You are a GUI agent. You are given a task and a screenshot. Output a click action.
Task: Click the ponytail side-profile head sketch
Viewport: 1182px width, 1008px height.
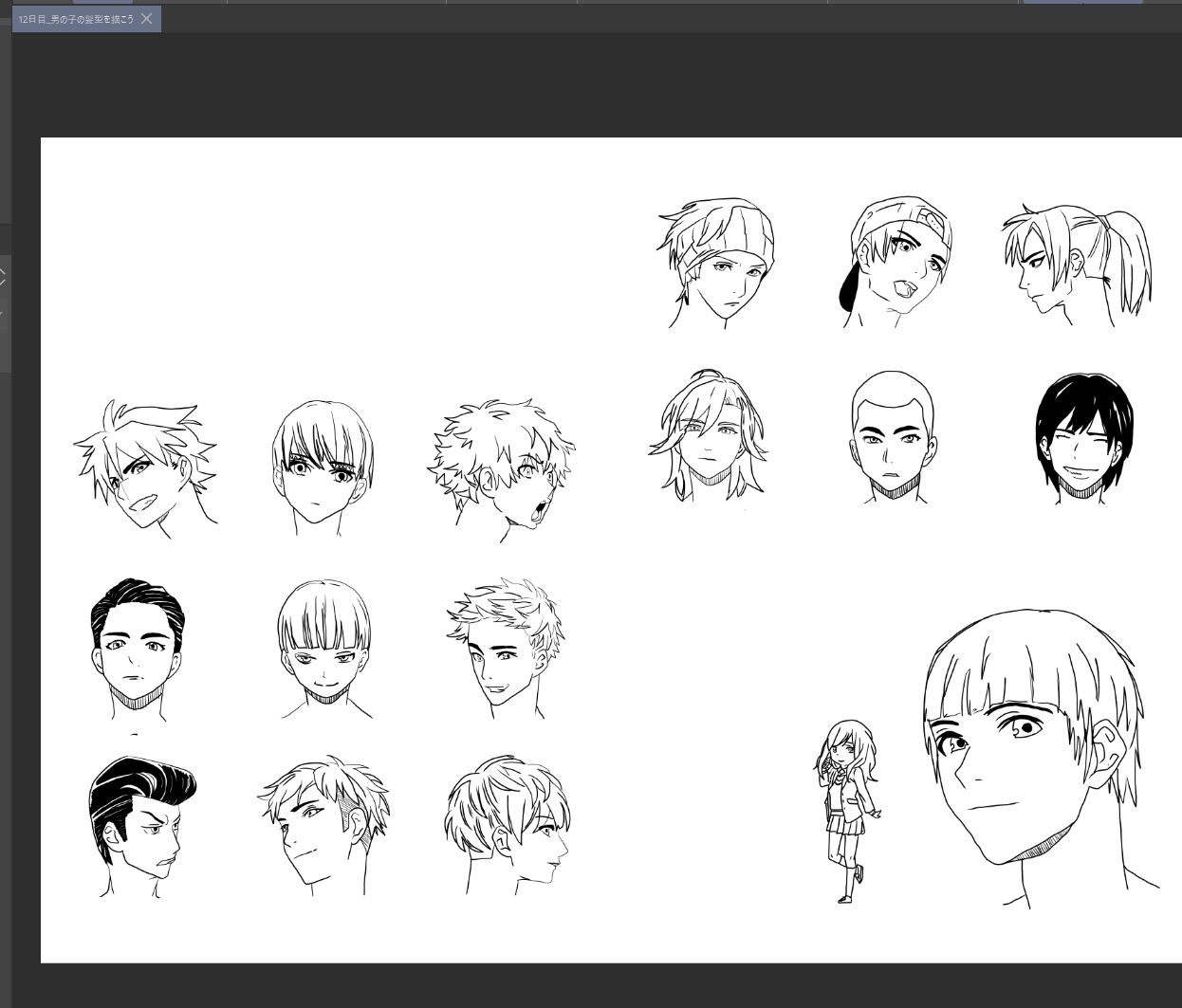pyautogui.click(x=1076, y=264)
